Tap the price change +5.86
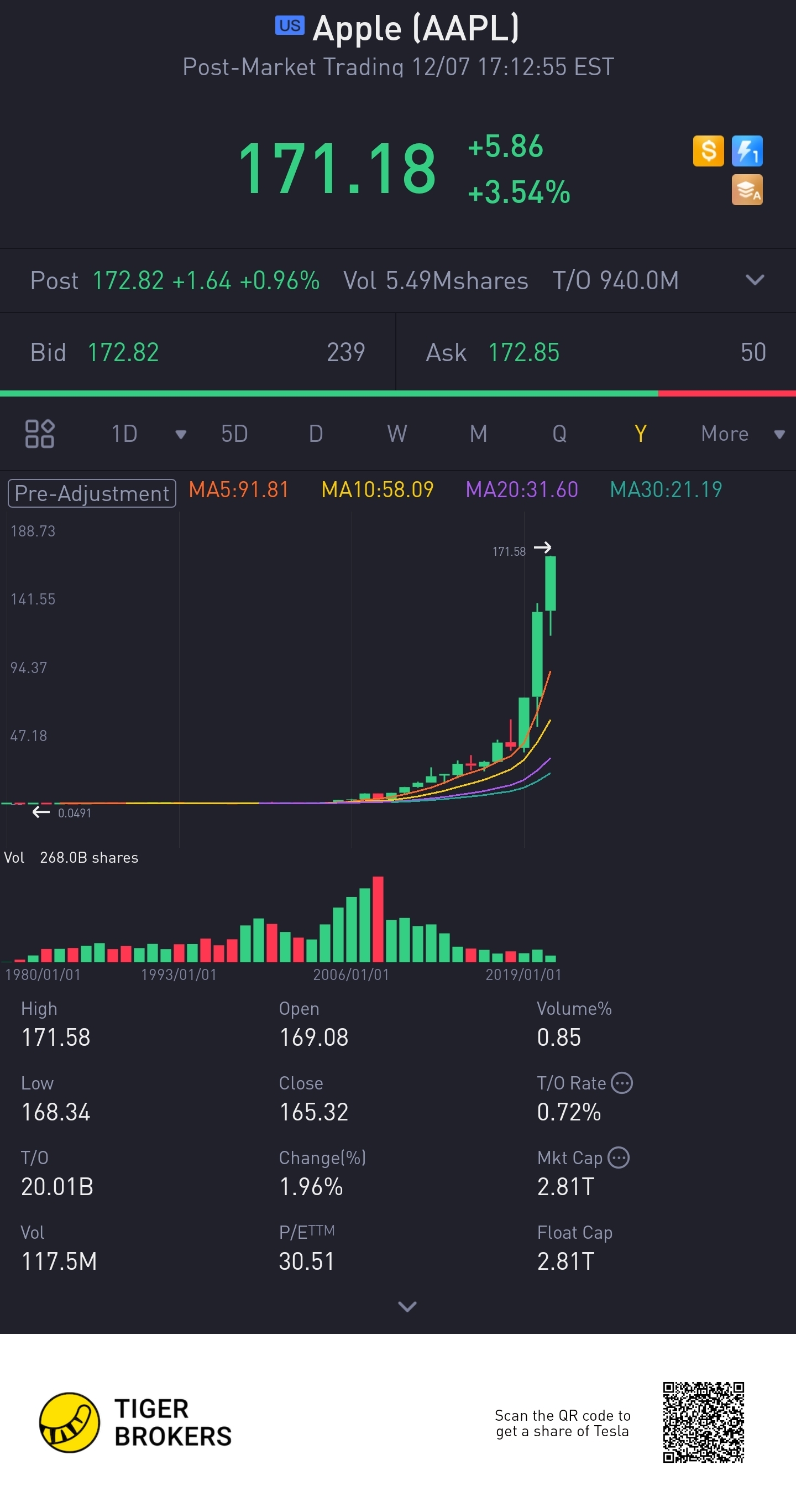This screenshot has height=1512, width=796. pyautogui.click(x=506, y=146)
